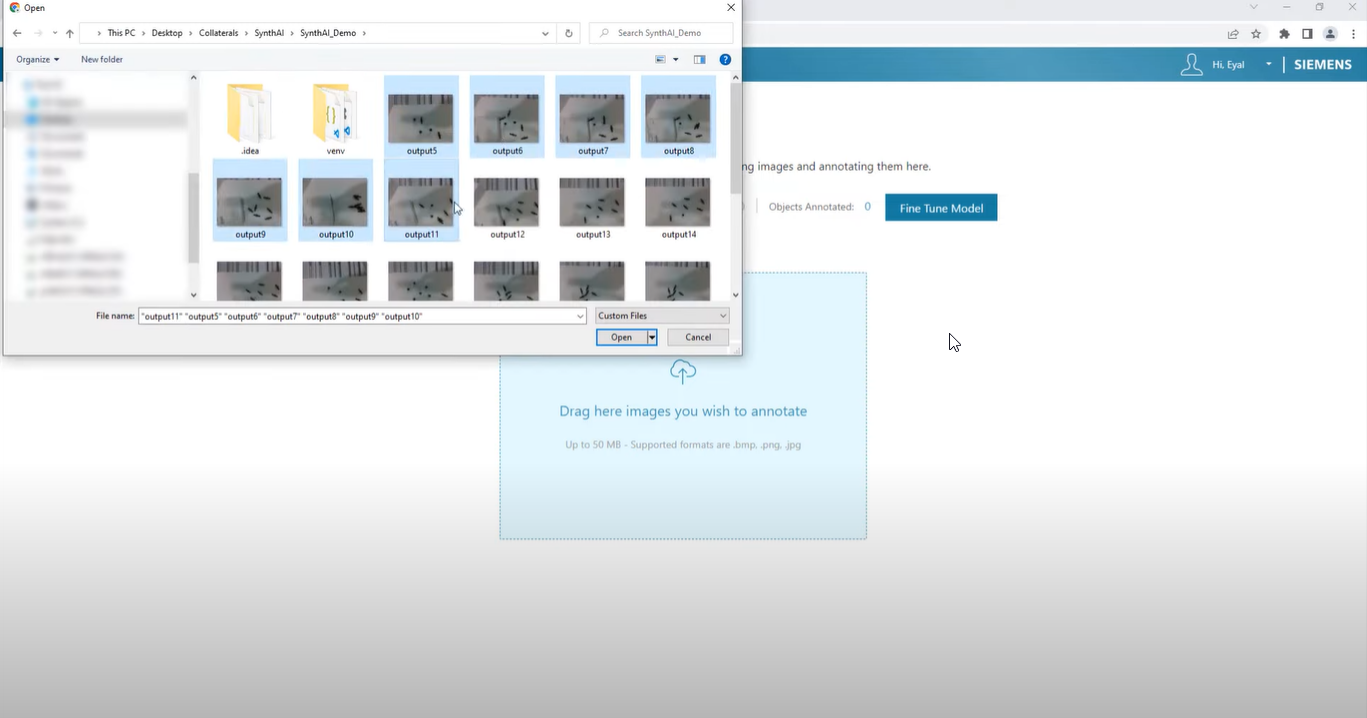Screen dimensions: 1367x718
Task: Click the back navigation arrow in the Open dialog
Action: tap(16, 32)
